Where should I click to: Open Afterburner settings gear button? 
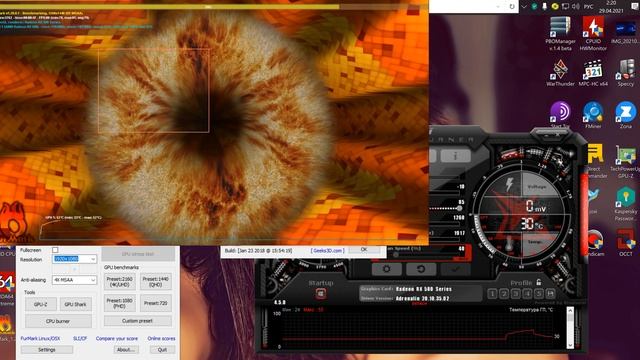pos(386,269)
